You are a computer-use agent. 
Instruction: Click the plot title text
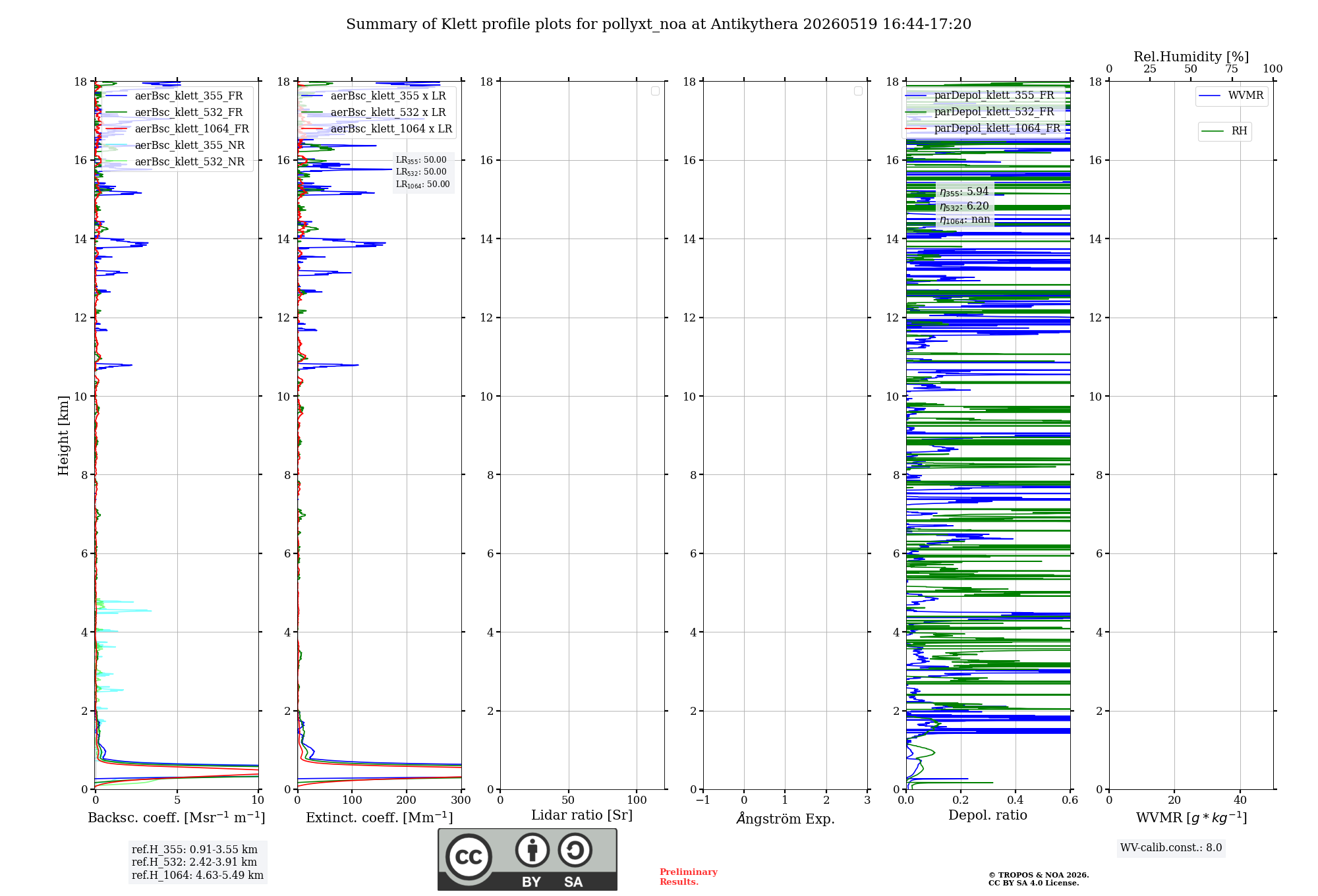coord(658,24)
